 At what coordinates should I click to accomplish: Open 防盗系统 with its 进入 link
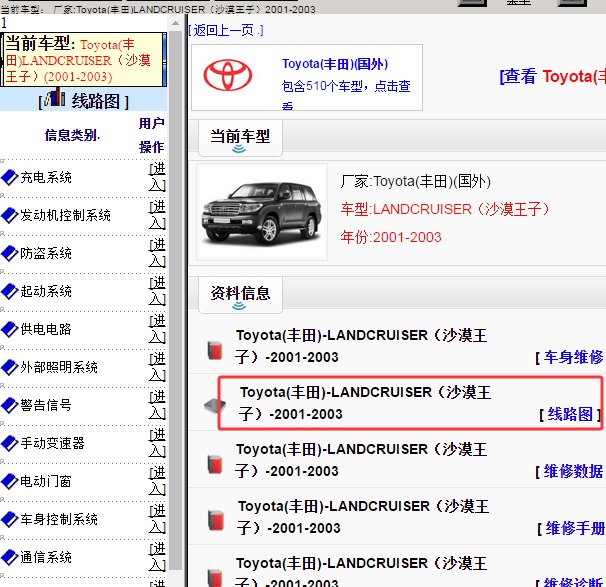pyautogui.click(x=157, y=253)
